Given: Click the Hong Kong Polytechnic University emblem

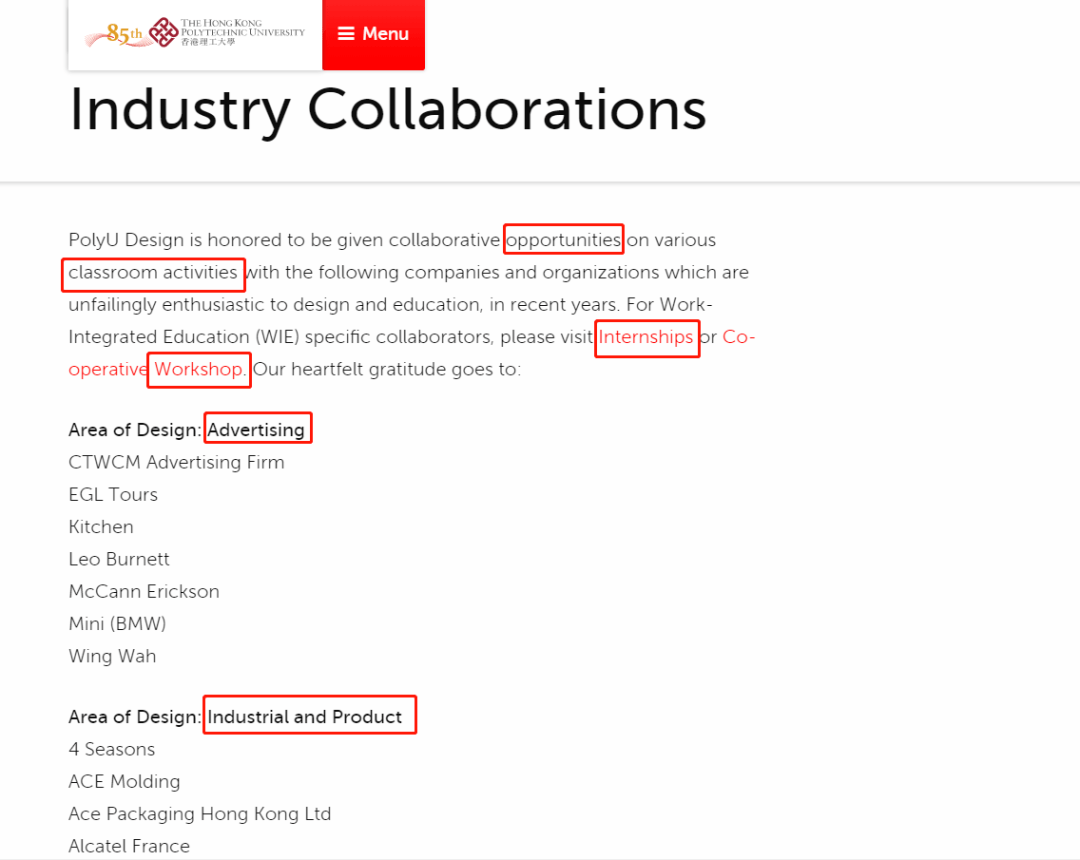Looking at the screenshot, I should point(163,33).
